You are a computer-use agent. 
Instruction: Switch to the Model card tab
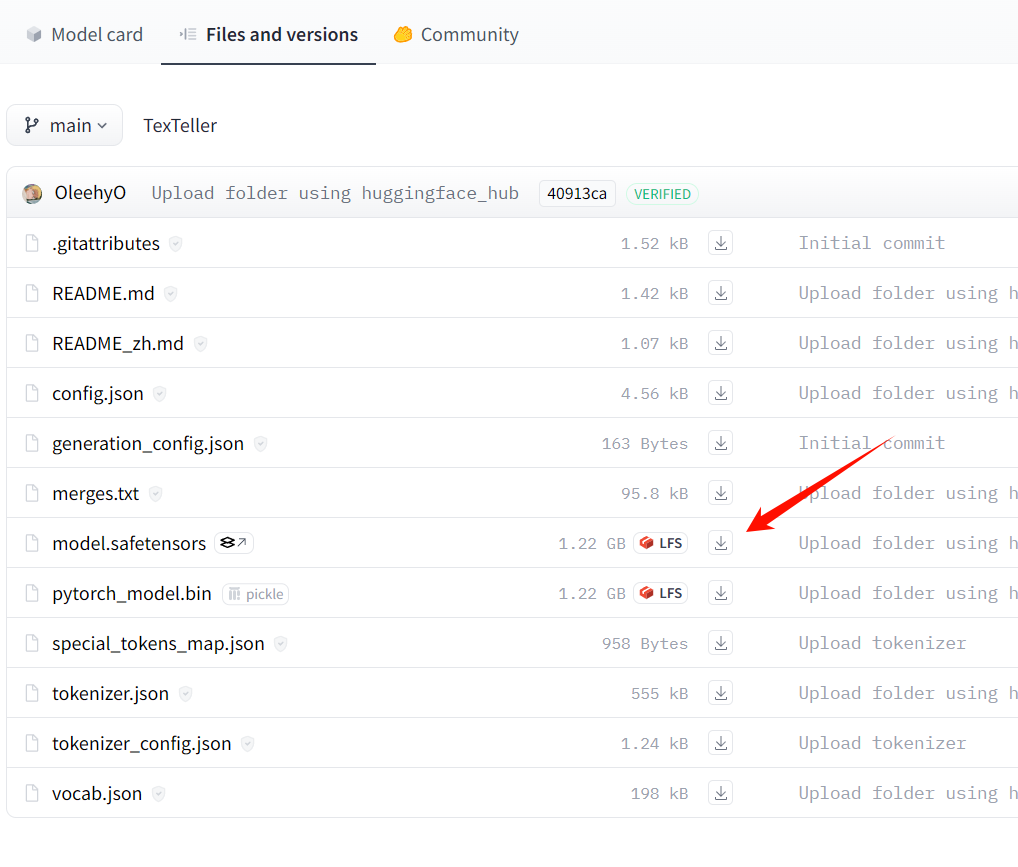click(x=84, y=34)
